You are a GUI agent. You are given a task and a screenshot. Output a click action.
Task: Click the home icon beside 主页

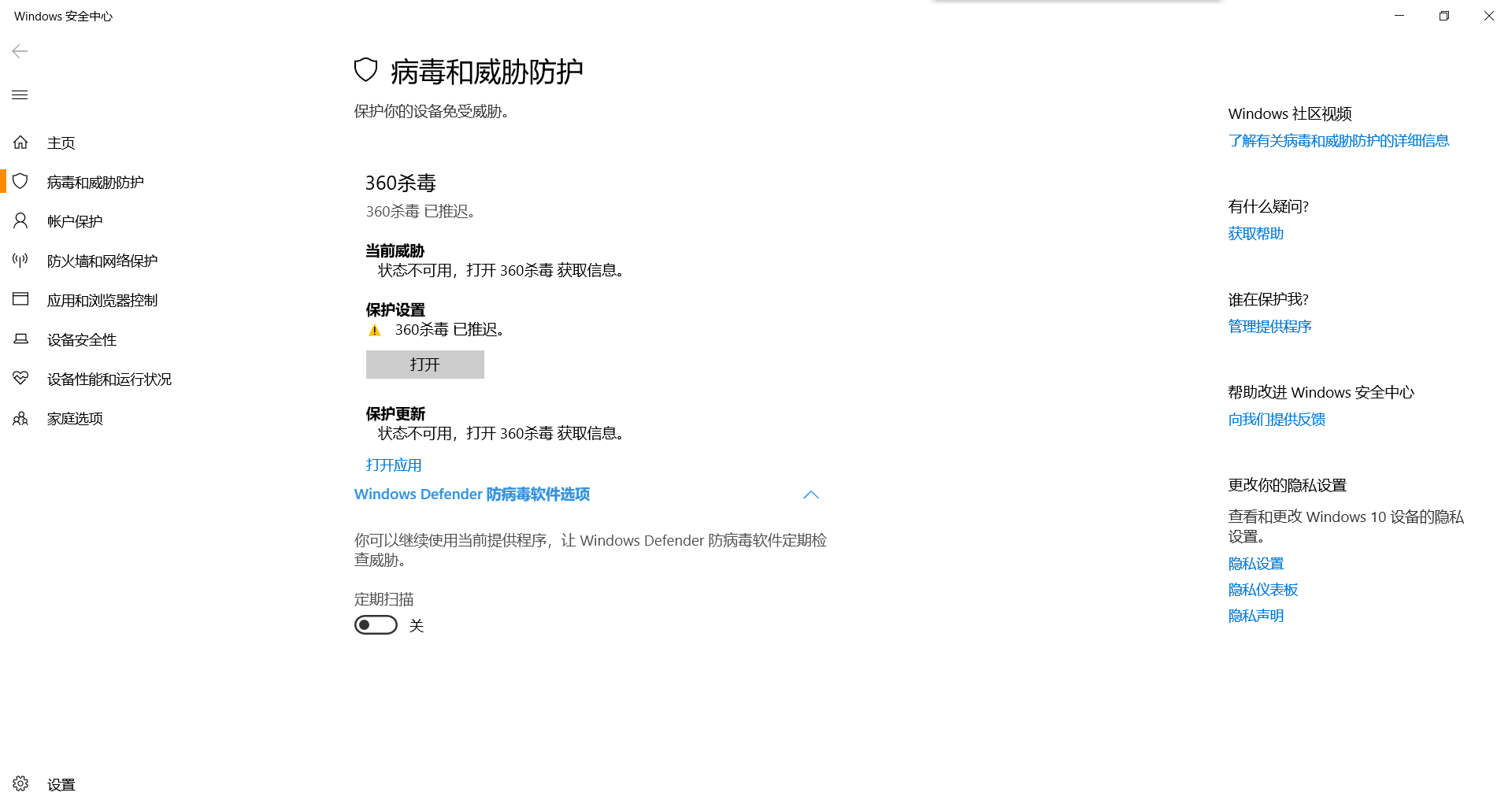click(20, 143)
